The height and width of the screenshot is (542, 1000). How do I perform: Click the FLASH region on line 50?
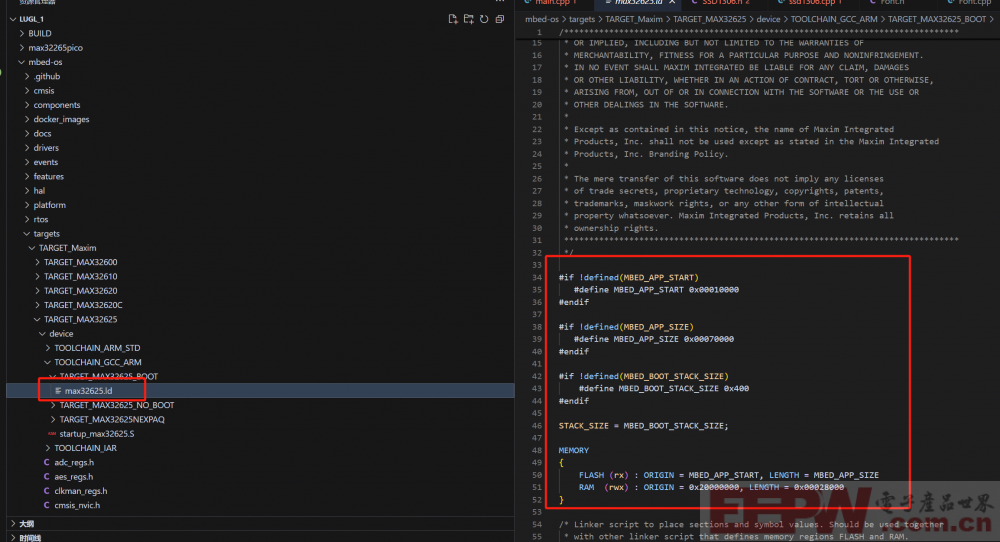(x=591, y=475)
